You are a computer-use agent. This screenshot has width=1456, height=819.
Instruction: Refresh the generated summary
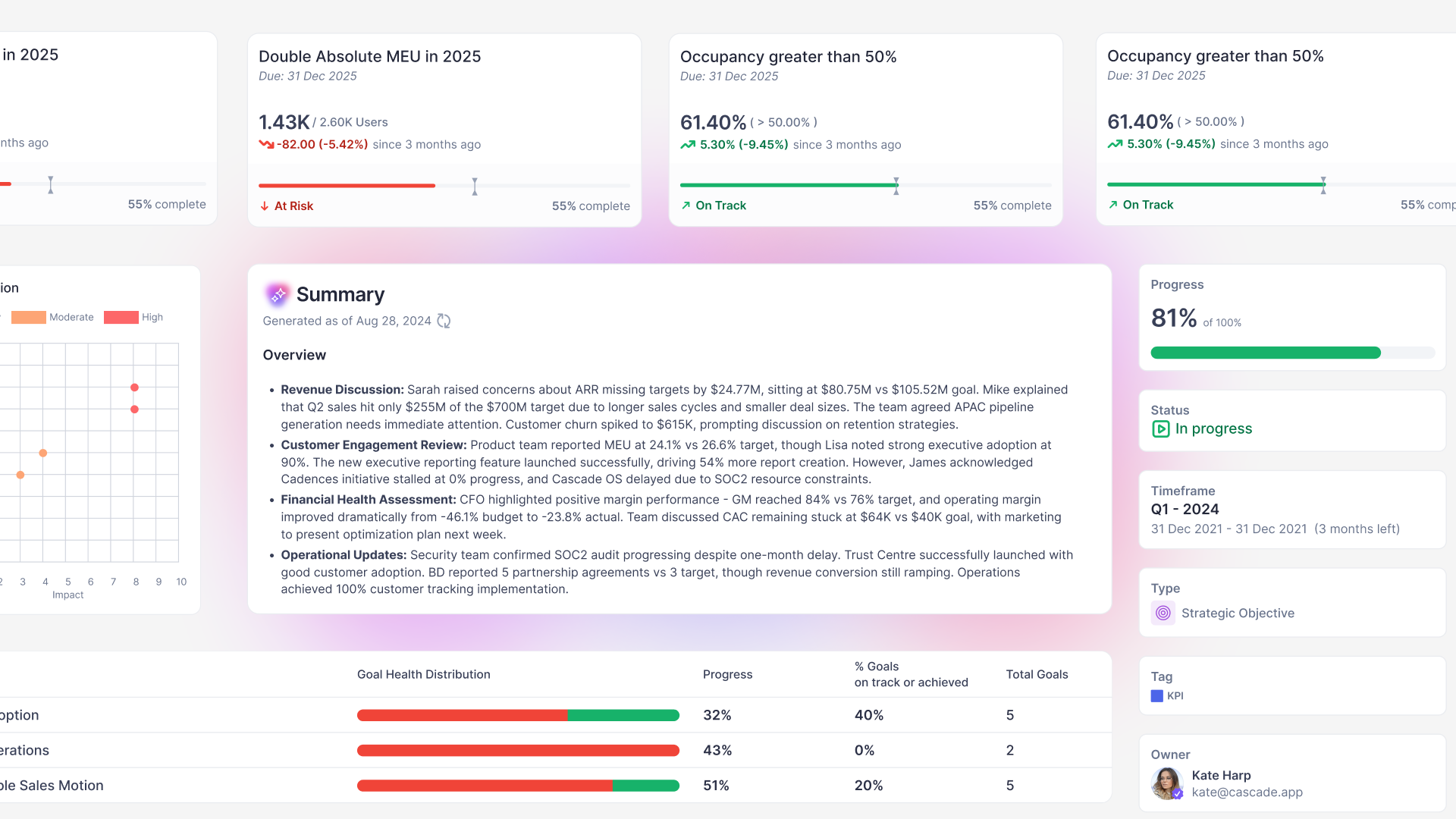coord(444,322)
